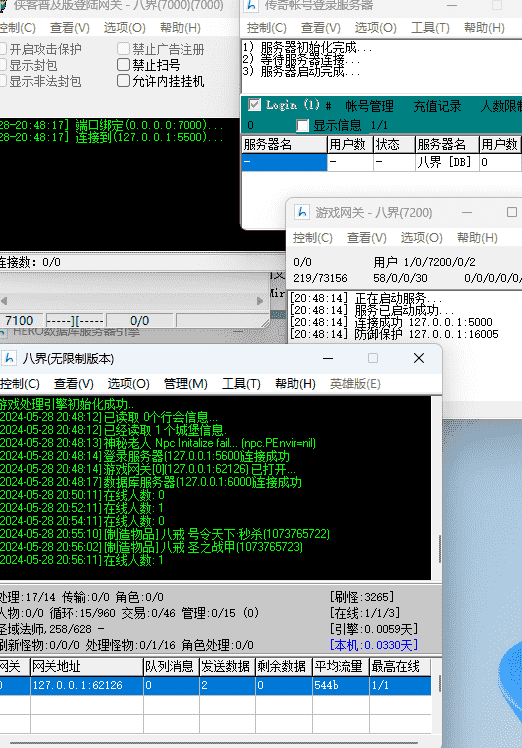The width and height of the screenshot is (522, 748).
Task: Click the 发送数据 column header
Action: [227, 666]
